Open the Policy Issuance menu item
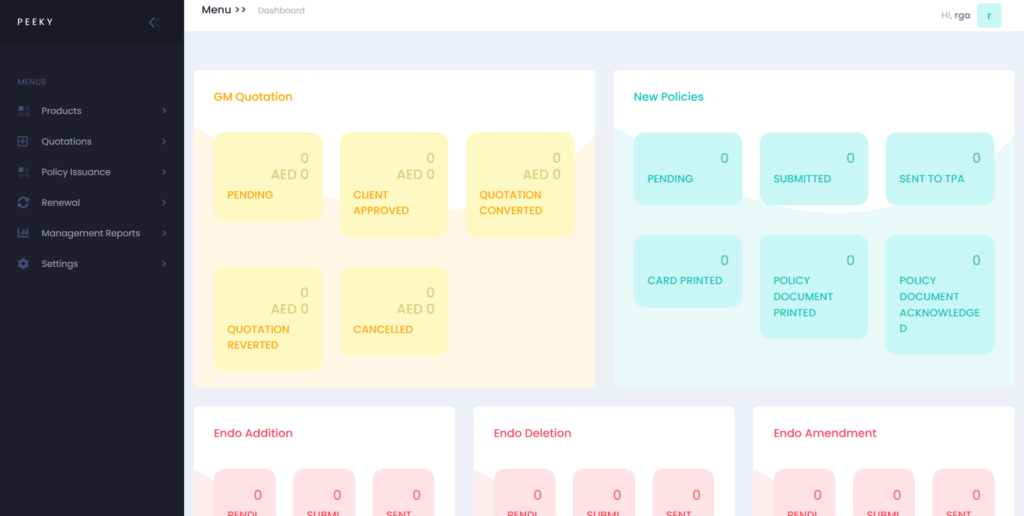Screen dimensions: 1024x516 pyautogui.click(x=76, y=172)
